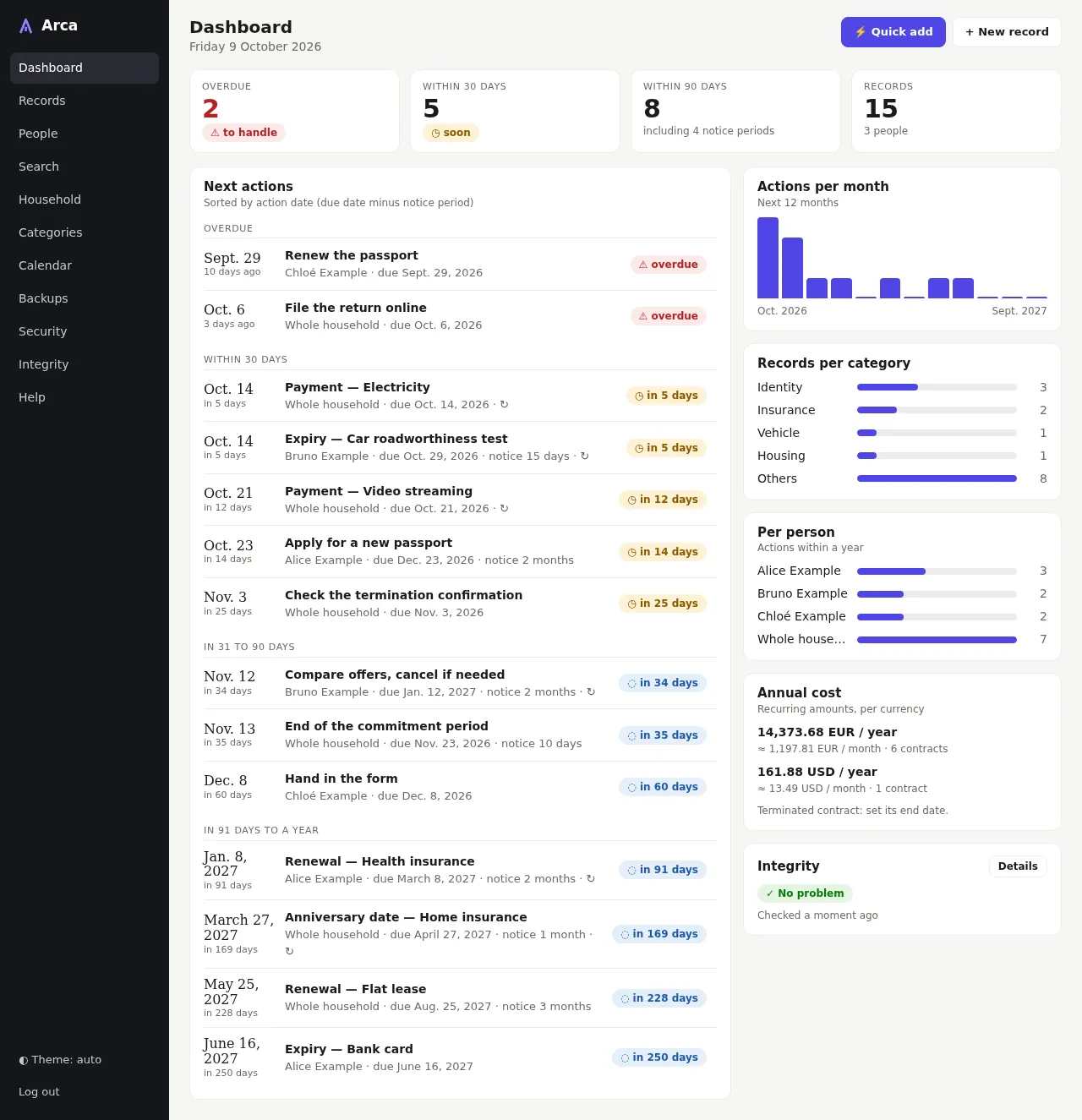Open the Search page
Screen dimensions: 1082x1120
[x=85, y=167]
